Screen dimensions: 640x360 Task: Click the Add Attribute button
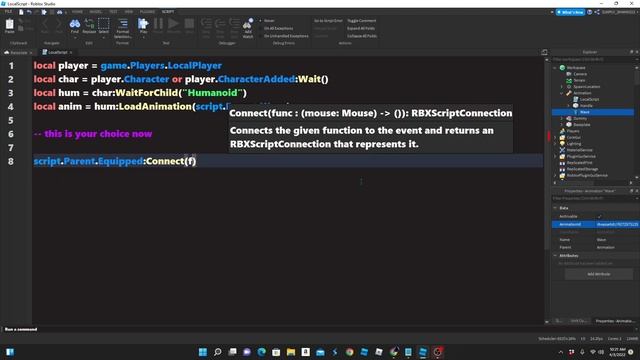598,274
